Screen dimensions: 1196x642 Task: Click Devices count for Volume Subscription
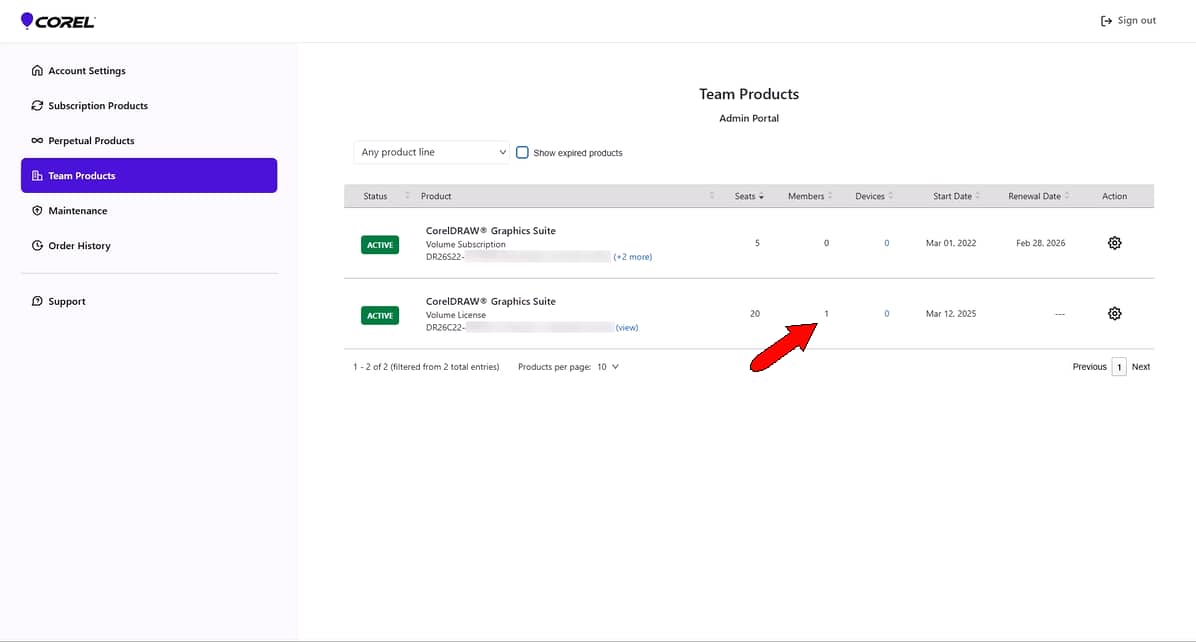pyautogui.click(x=886, y=243)
